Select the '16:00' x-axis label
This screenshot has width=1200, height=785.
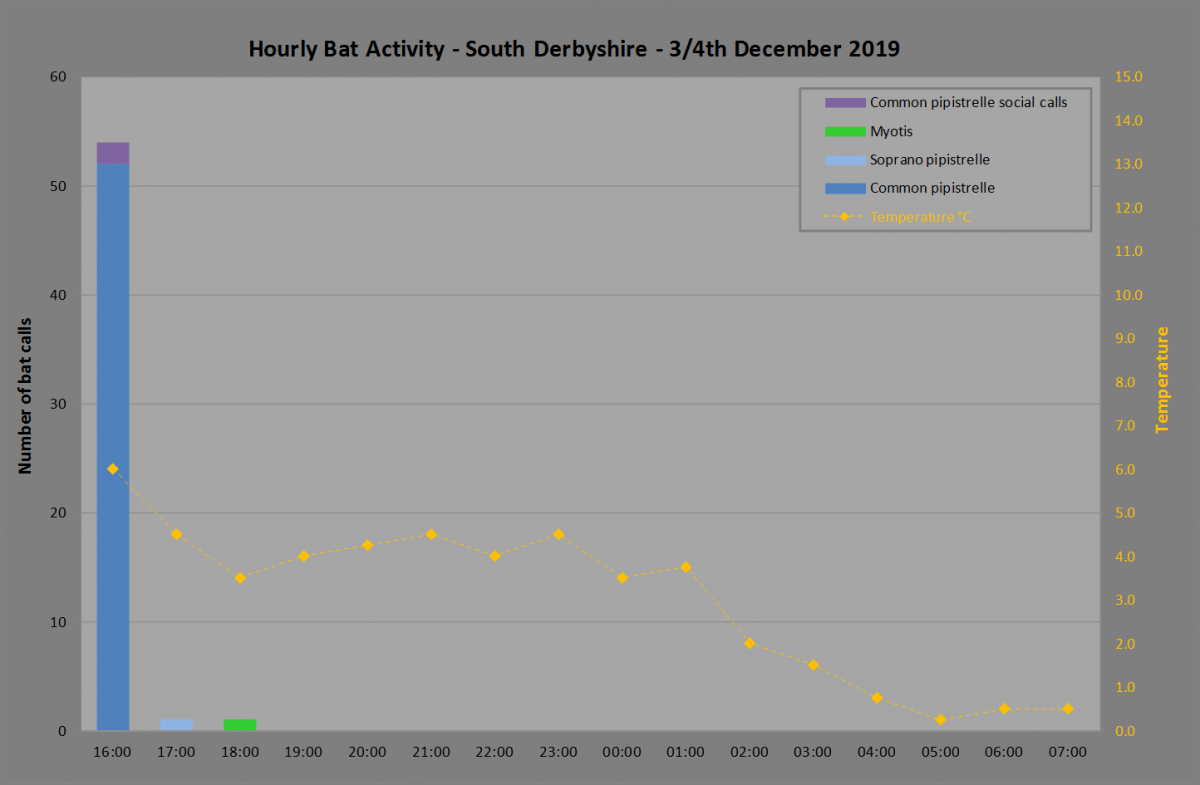click(113, 752)
